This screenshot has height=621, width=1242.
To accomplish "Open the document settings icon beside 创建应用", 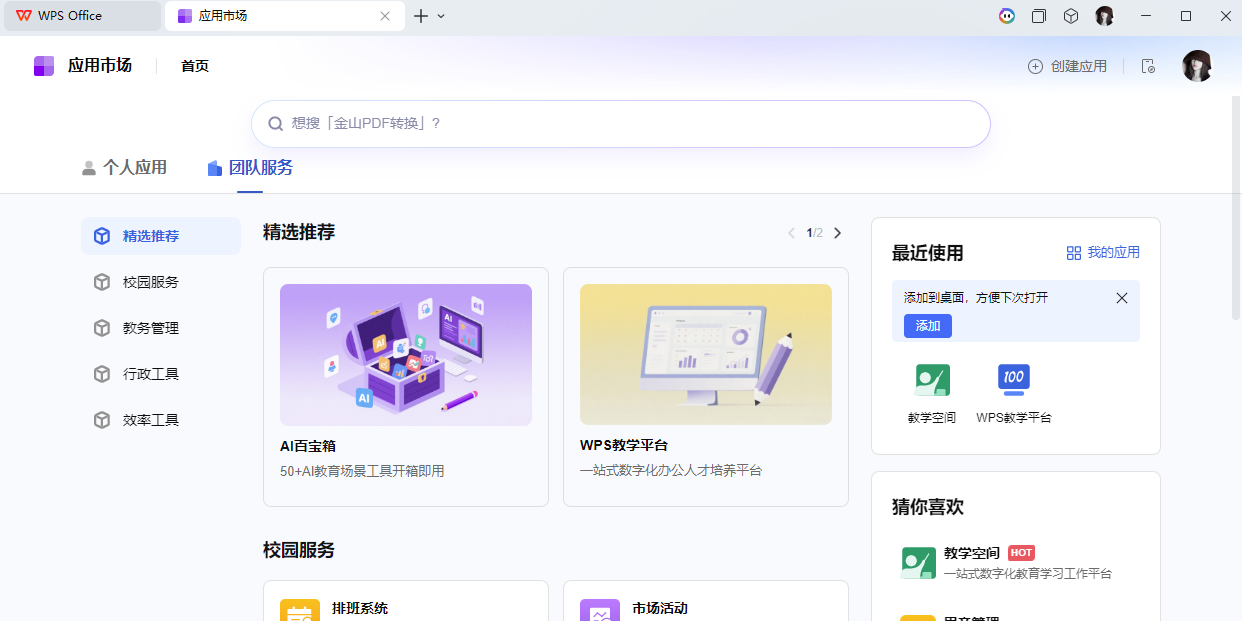I will click(1148, 66).
